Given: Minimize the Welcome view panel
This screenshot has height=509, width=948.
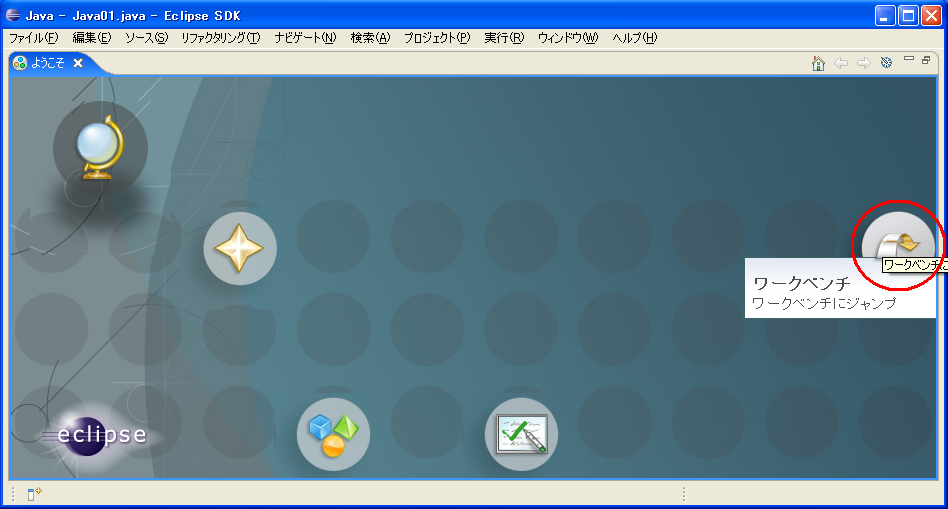Looking at the screenshot, I should (x=908, y=59).
